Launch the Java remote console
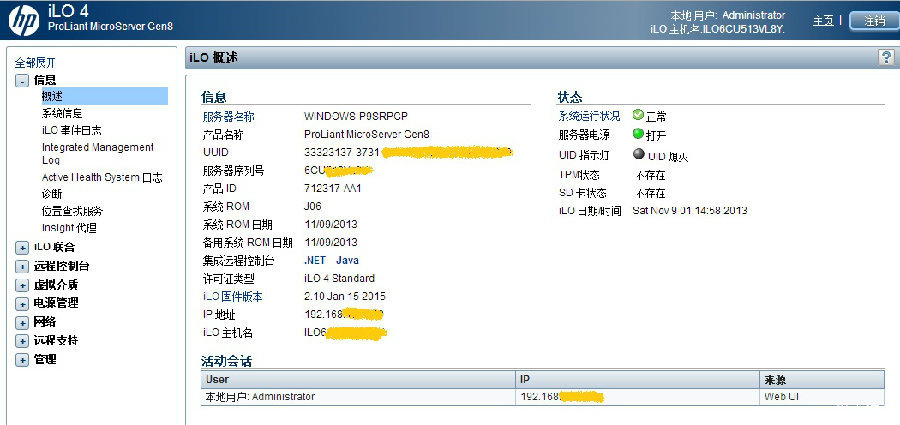Screen dimensions: 900x425 (x=347, y=260)
